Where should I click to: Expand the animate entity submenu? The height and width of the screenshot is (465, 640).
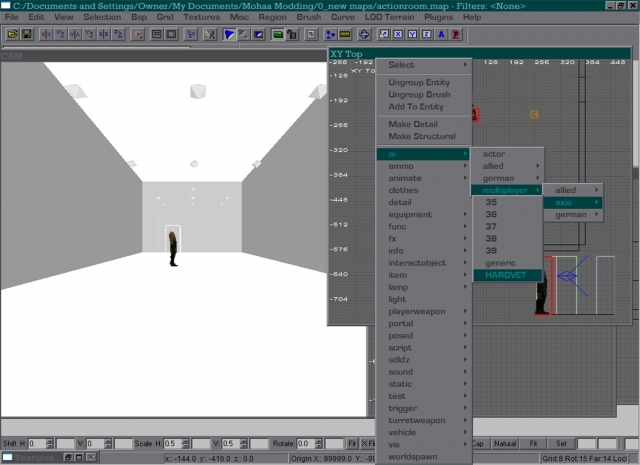click(424, 178)
